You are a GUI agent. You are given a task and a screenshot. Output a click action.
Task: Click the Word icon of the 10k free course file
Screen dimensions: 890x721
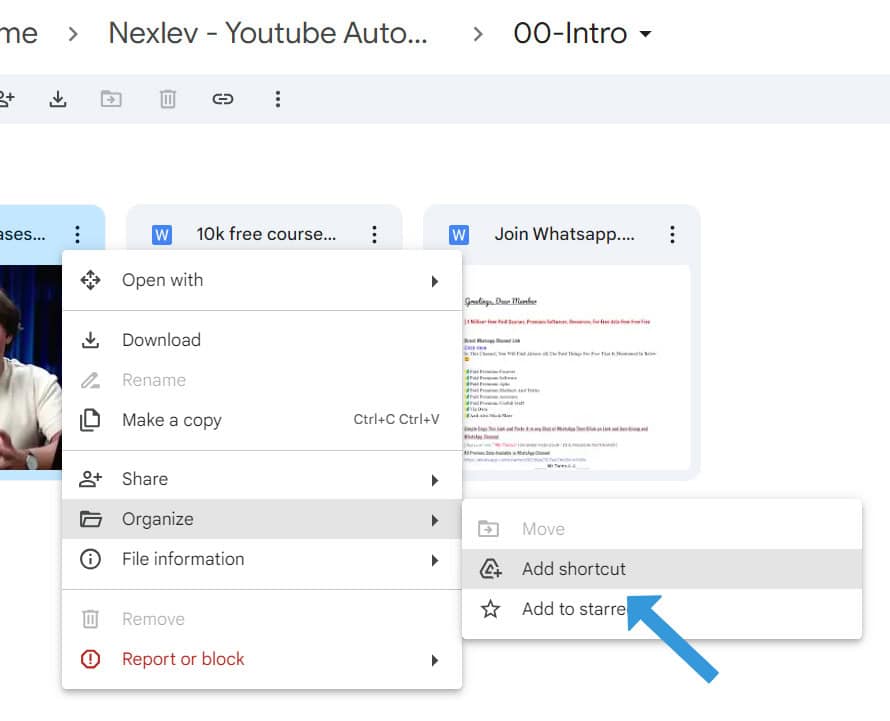pos(162,234)
